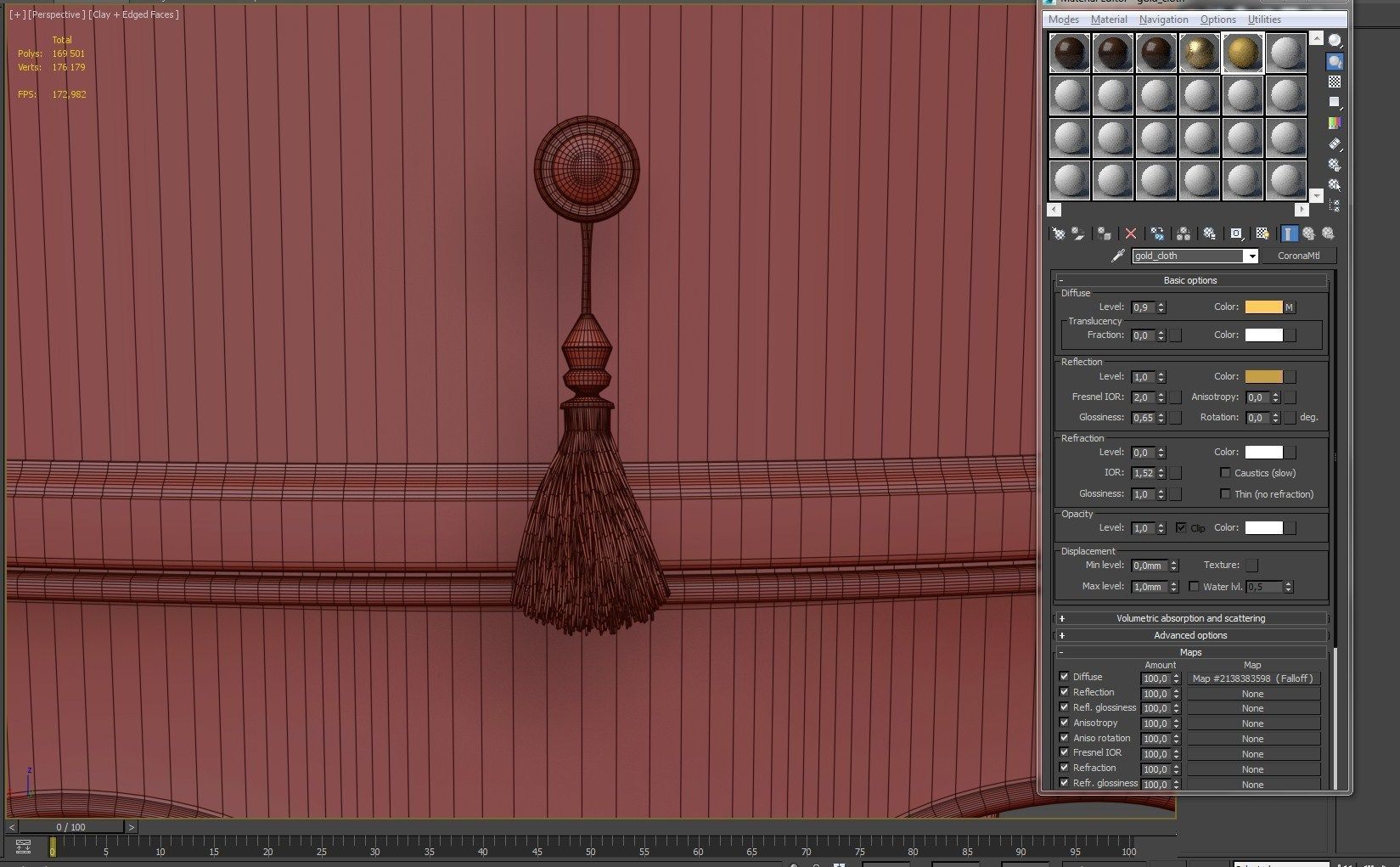The image size is (1400, 867).
Task: Collapse the Basic options rollout
Action: [x=1190, y=280]
